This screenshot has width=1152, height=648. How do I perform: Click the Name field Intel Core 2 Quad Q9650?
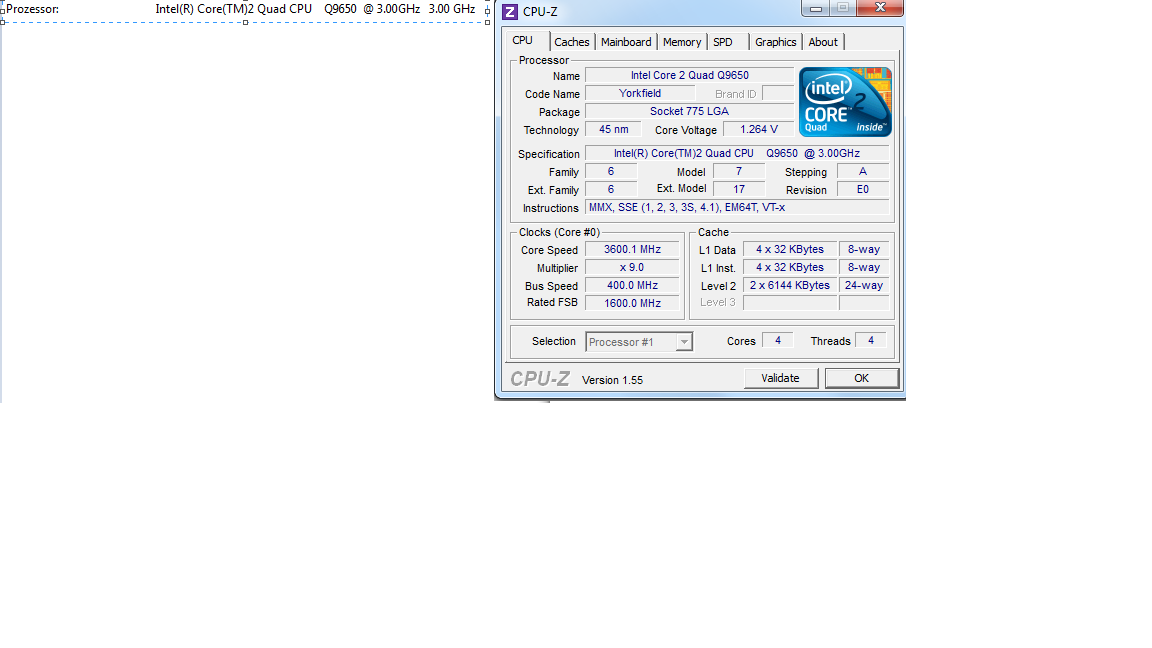689,75
